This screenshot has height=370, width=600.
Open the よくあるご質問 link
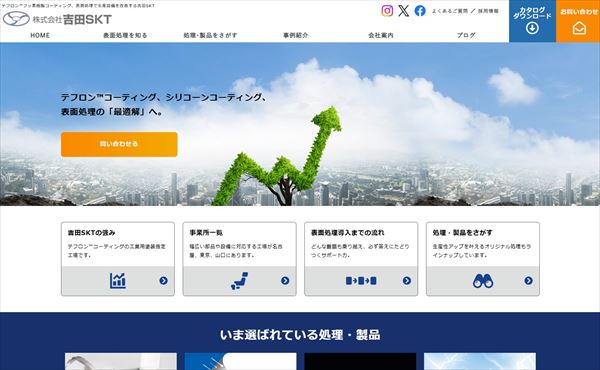450,11
